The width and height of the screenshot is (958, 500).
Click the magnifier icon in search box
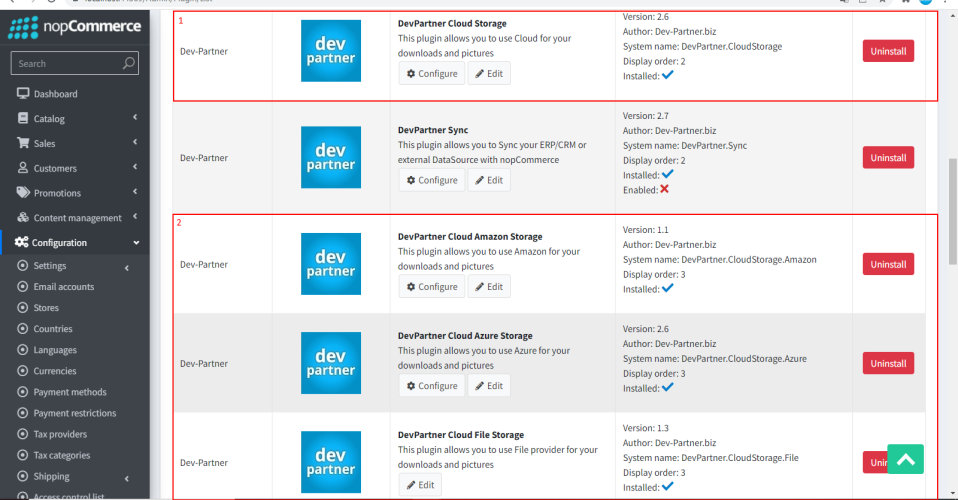click(x=128, y=63)
